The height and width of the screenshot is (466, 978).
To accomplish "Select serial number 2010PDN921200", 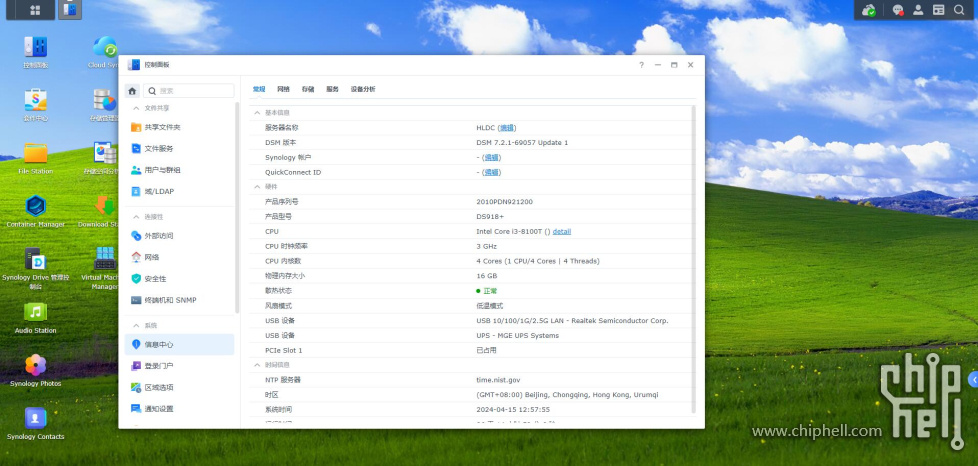I will pos(505,201).
